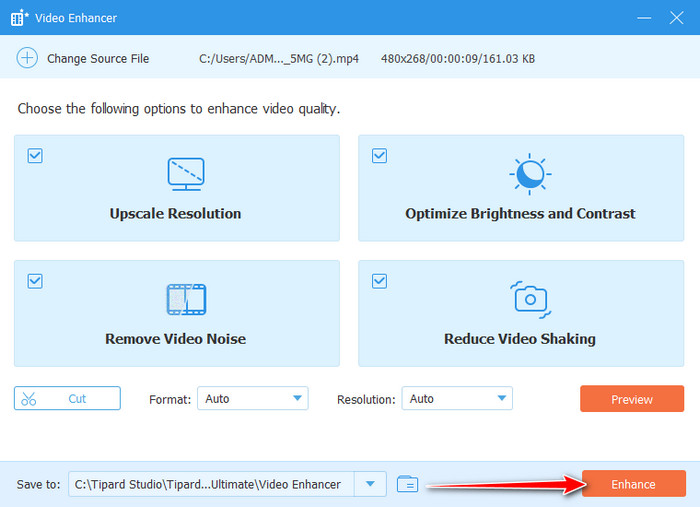This screenshot has width=700, height=507.
Task: Select the Reduce Video Shaking label
Action: pos(520,339)
